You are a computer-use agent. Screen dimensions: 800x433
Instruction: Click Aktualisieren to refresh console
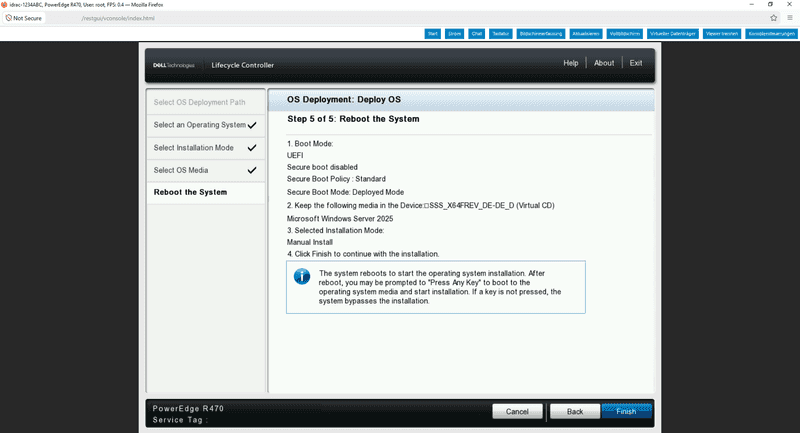tap(586, 34)
